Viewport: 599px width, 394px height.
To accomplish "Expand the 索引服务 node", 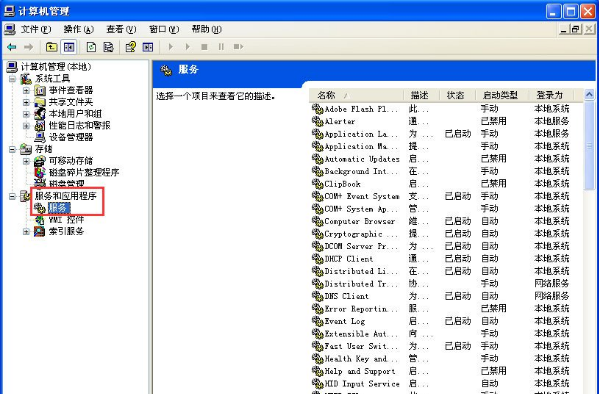I will (26, 232).
